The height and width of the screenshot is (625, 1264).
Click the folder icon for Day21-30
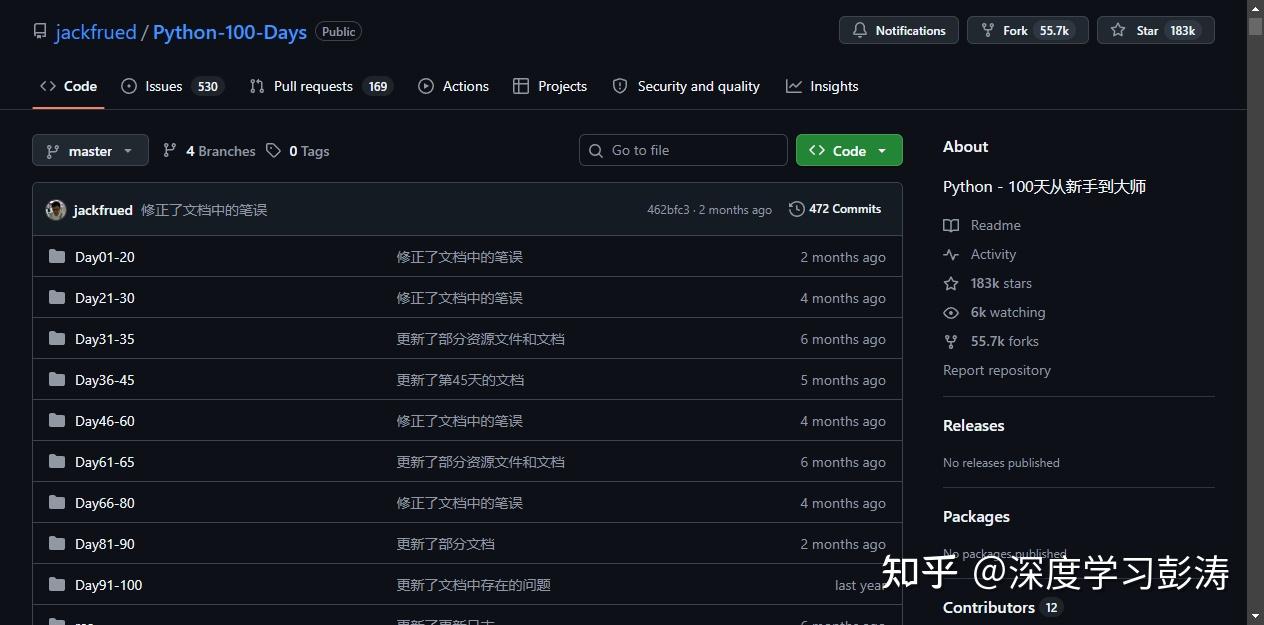[x=57, y=298]
